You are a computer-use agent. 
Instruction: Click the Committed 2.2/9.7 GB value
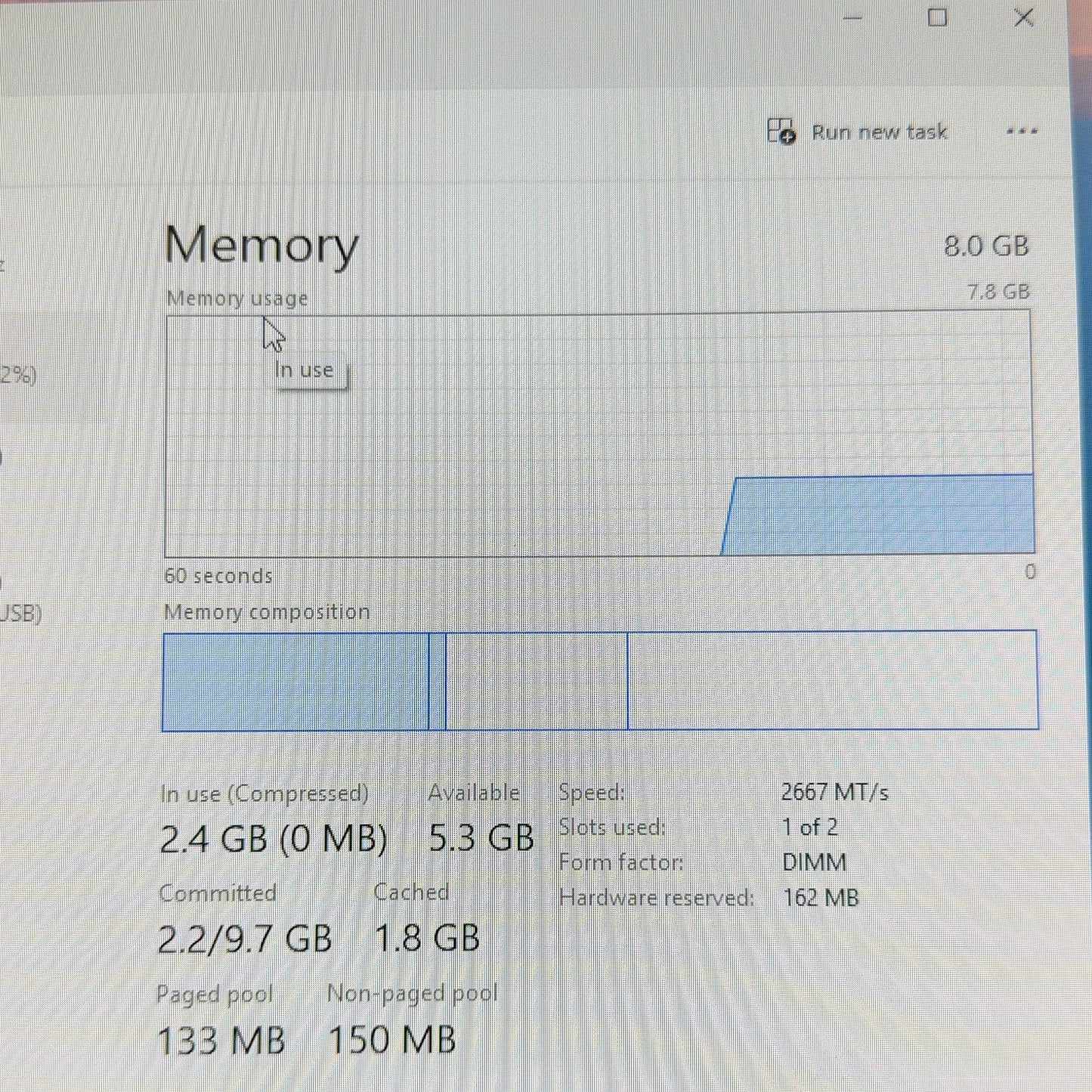tap(245, 939)
